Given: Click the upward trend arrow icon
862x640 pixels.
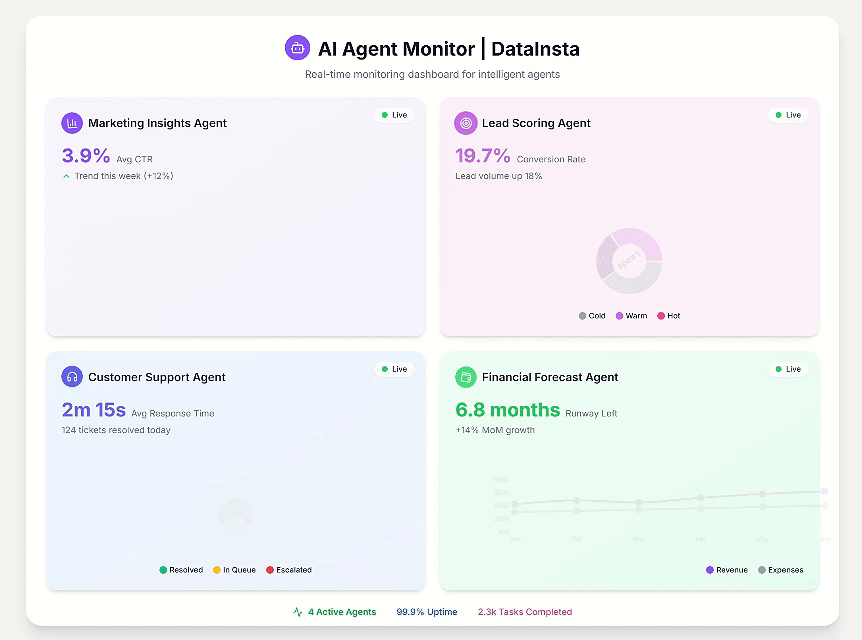Looking at the screenshot, I should 66,176.
